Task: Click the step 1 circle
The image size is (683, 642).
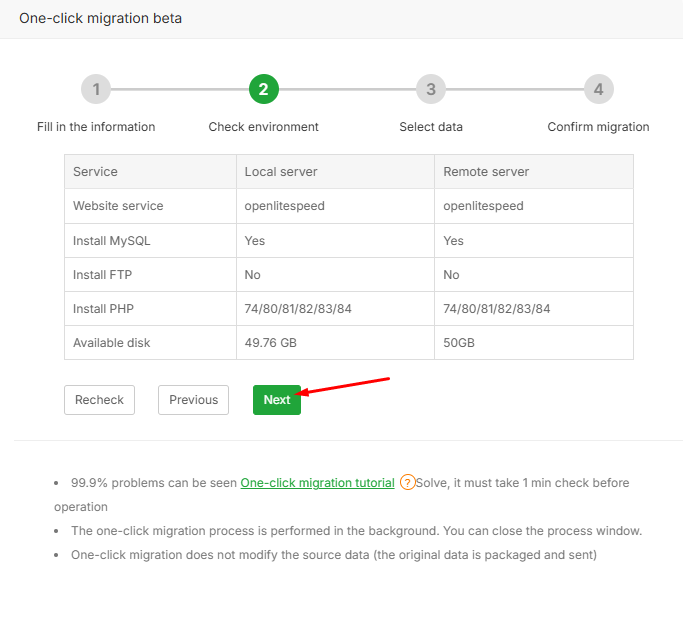Action: [x=96, y=89]
